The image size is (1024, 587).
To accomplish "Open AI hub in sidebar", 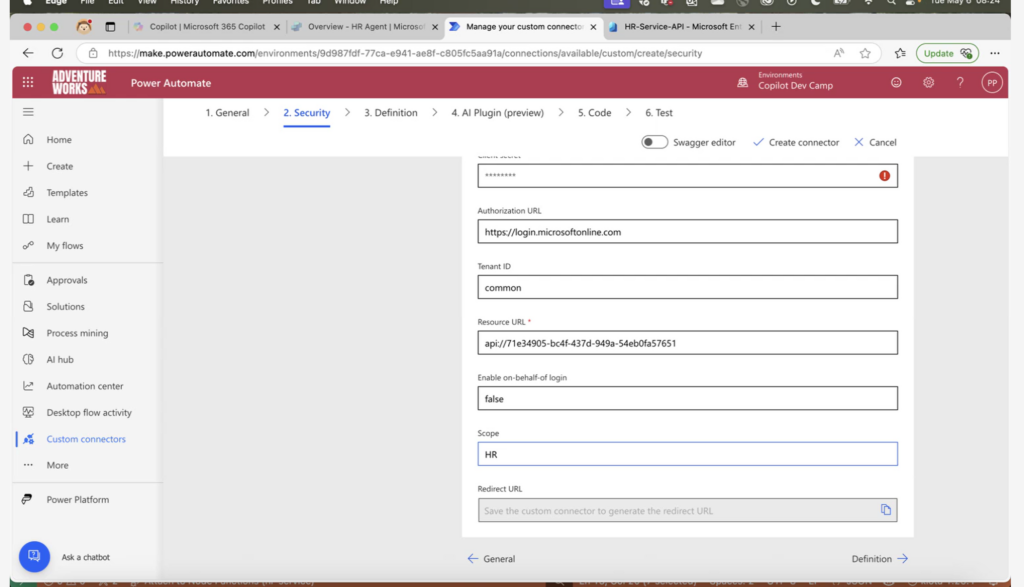I will (59, 359).
